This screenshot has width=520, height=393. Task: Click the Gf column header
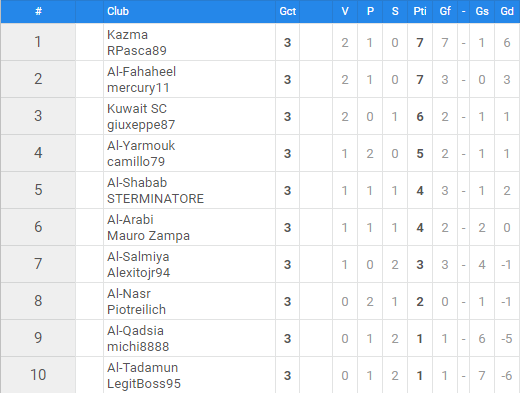click(x=445, y=11)
